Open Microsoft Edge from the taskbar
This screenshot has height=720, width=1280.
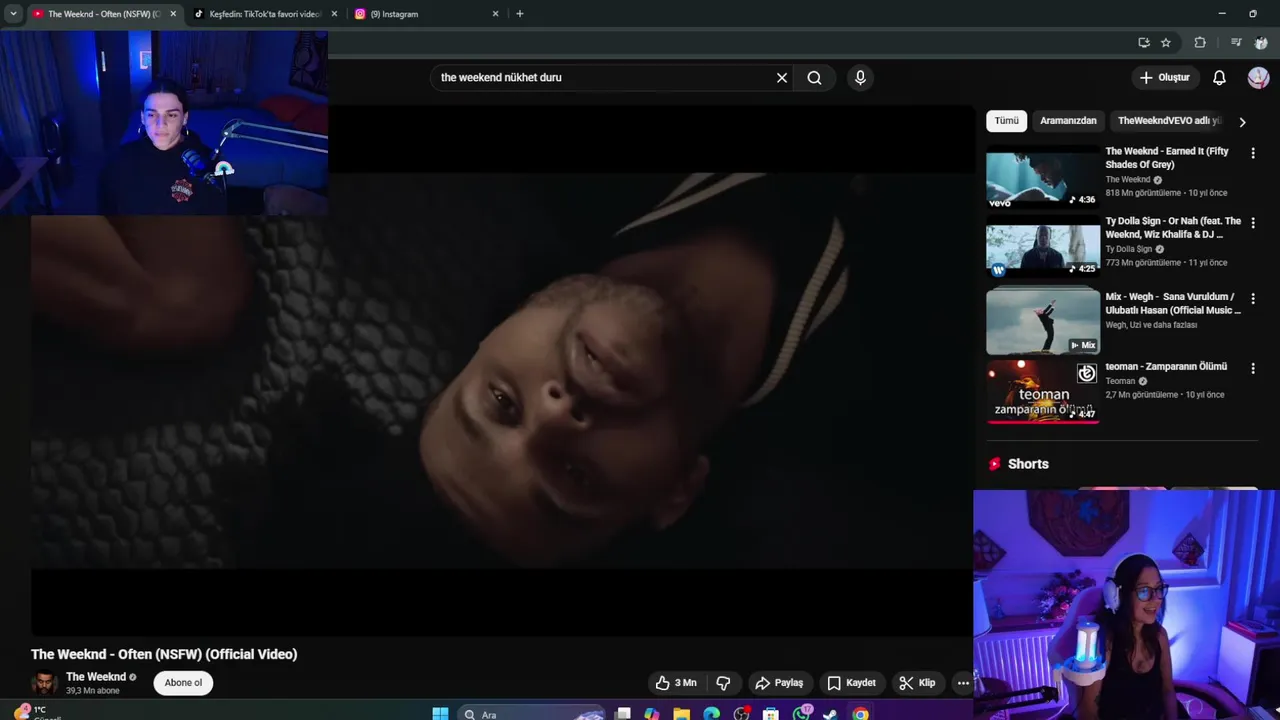[711, 714]
